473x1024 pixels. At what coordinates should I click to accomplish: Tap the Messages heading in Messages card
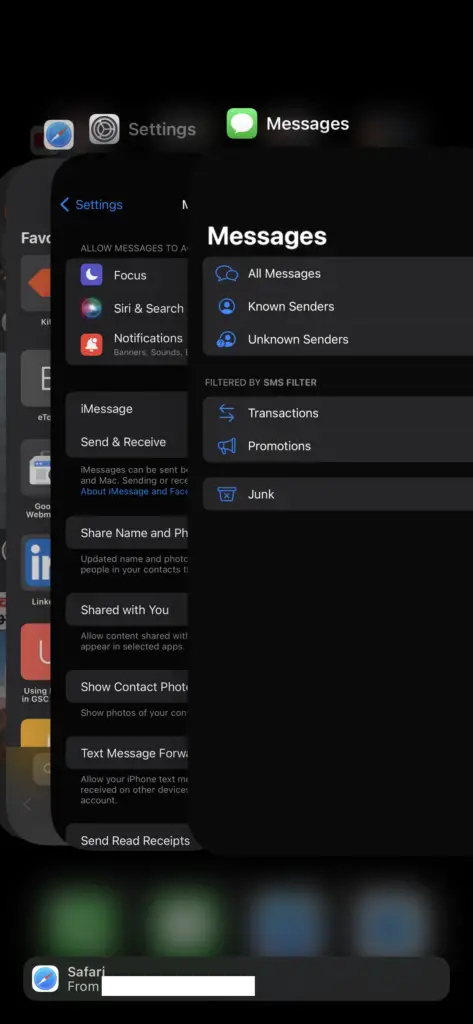[267, 236]
